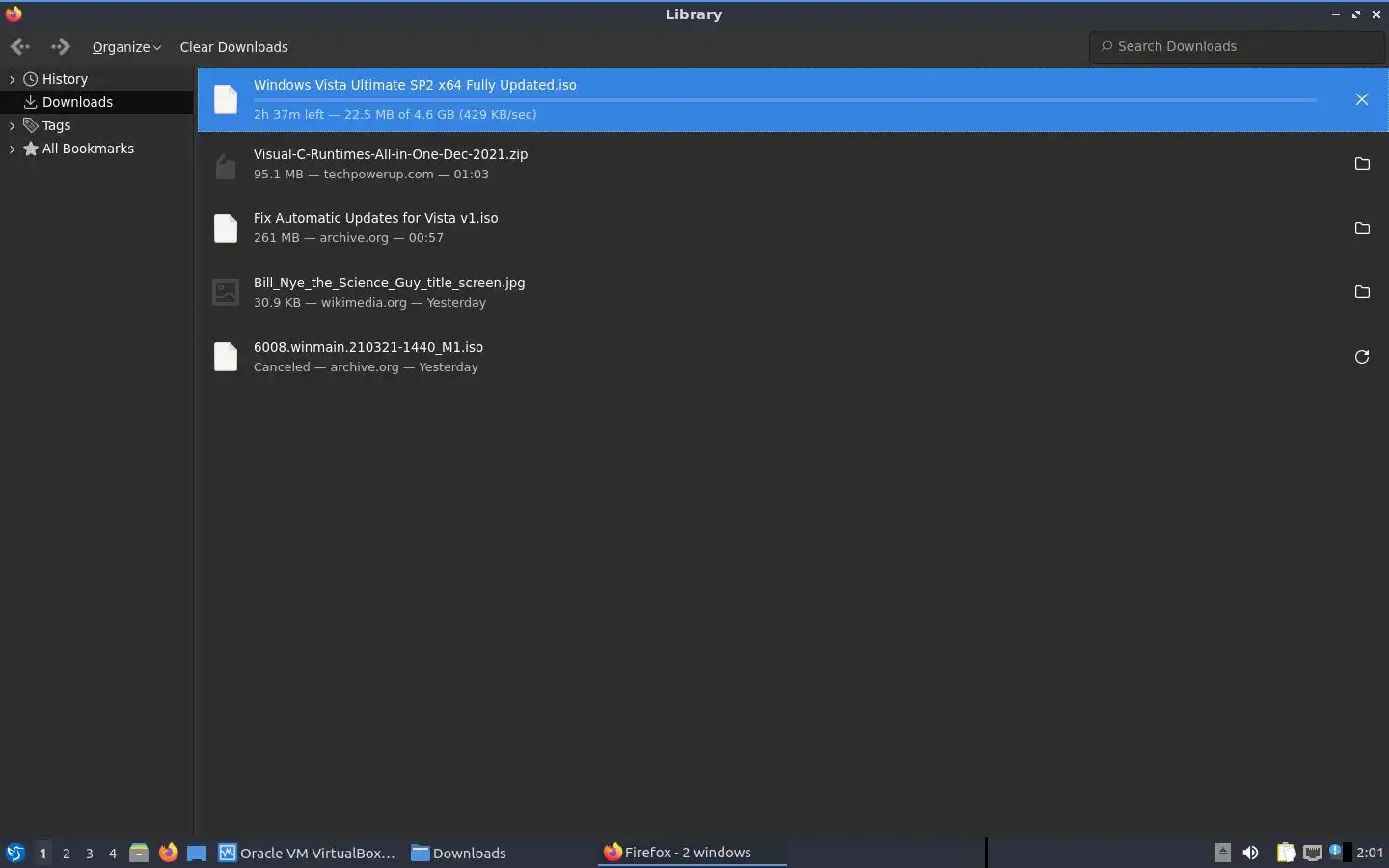
Task: Select Windows Vista Ultimate SP2 x64 file name
Action: pos(415,85)
